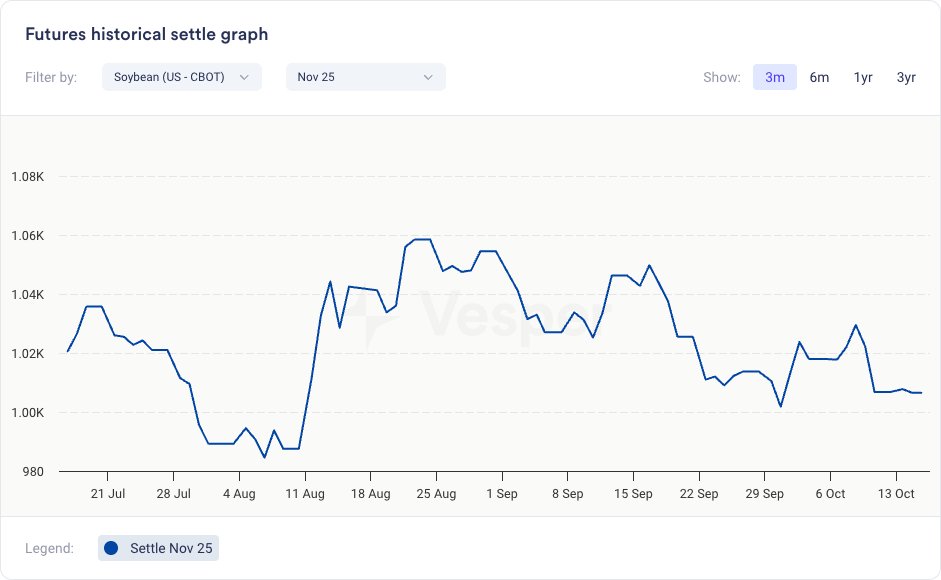
Task: Click the 1.06K y-axis label
Action: tap(27, 236)
